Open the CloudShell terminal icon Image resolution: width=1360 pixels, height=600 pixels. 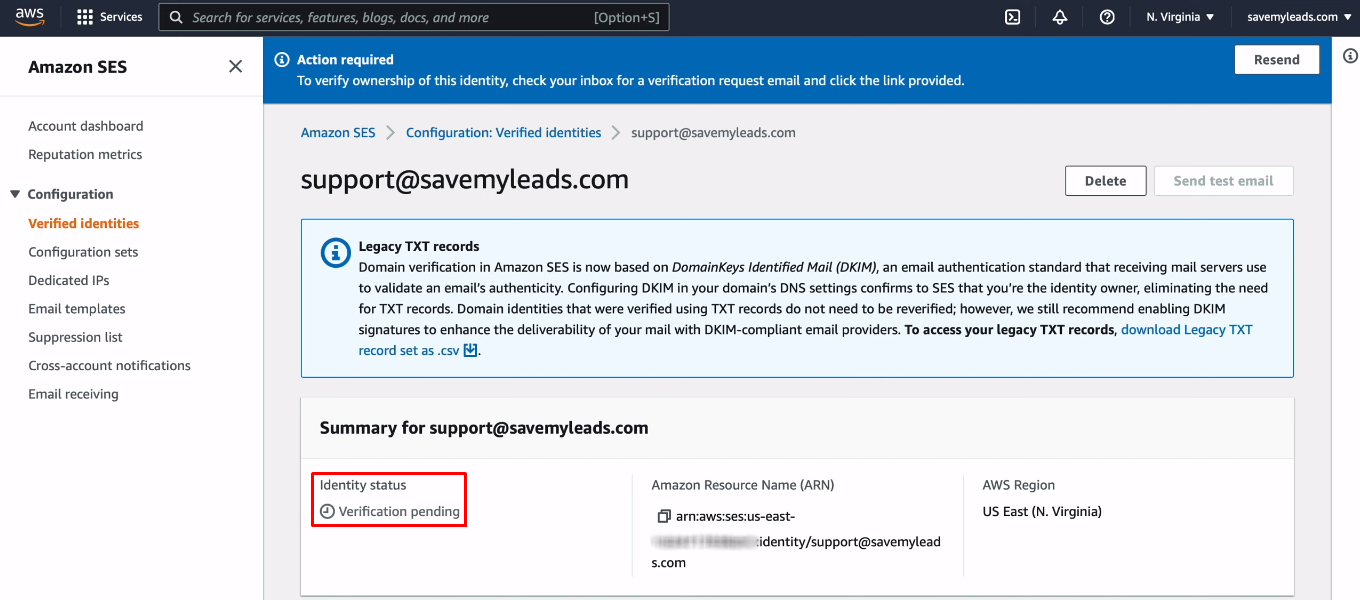[1012, 17]
